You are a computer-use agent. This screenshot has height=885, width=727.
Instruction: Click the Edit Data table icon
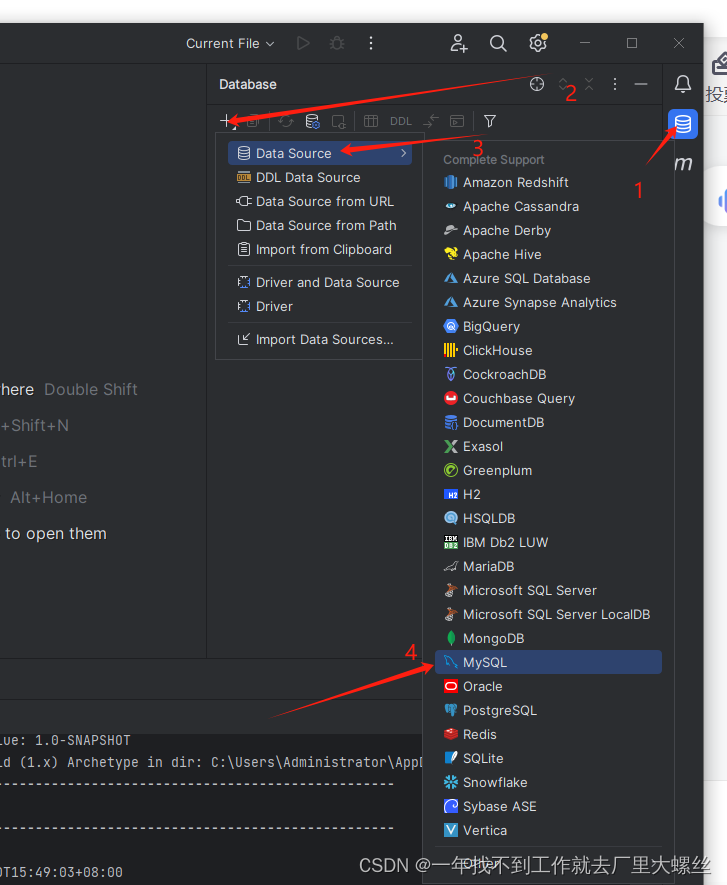pos(371,121)
